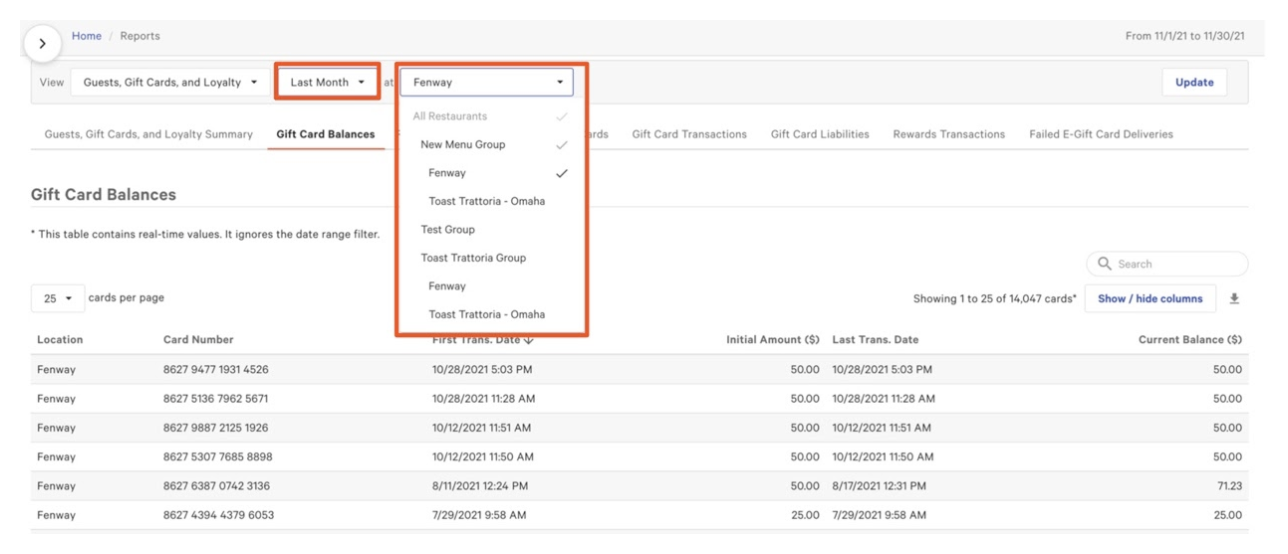Open the Gift Card Liabilities tab
Viewport: 1288px width, 554px height.
(x=819, y=134)
